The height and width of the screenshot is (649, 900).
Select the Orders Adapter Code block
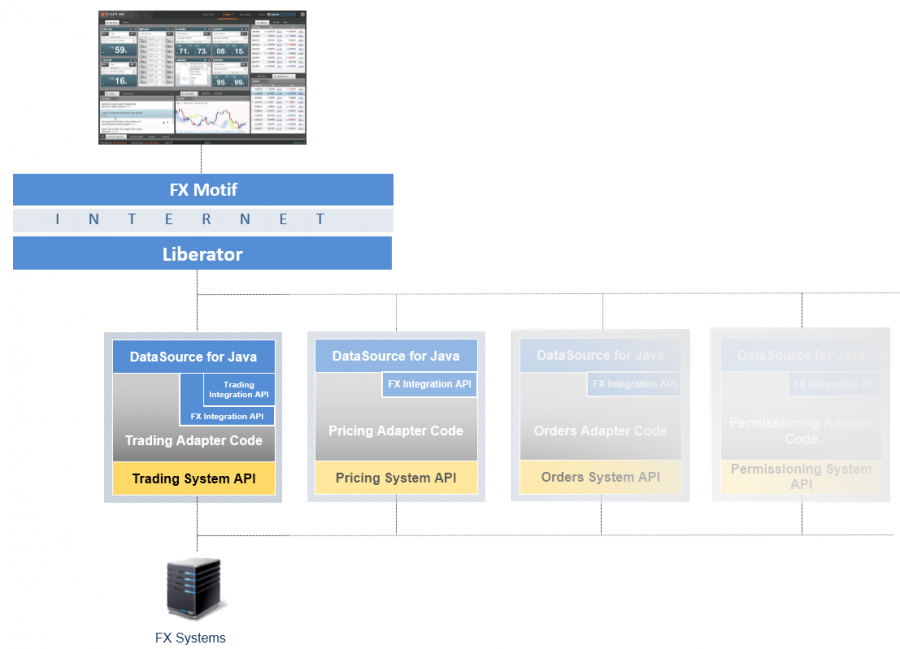pyautogui.click(x=600, y=430)
